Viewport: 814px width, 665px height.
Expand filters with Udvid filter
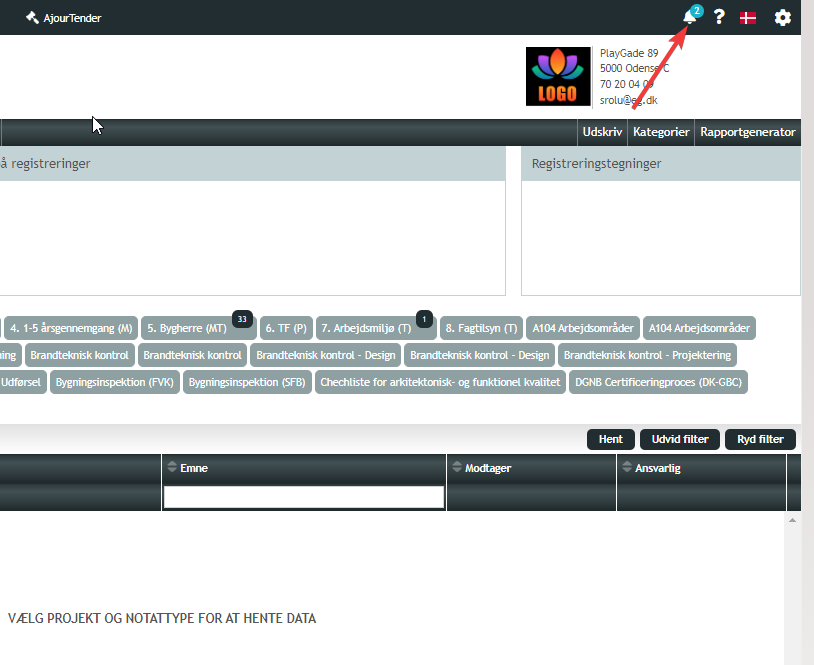680,439
